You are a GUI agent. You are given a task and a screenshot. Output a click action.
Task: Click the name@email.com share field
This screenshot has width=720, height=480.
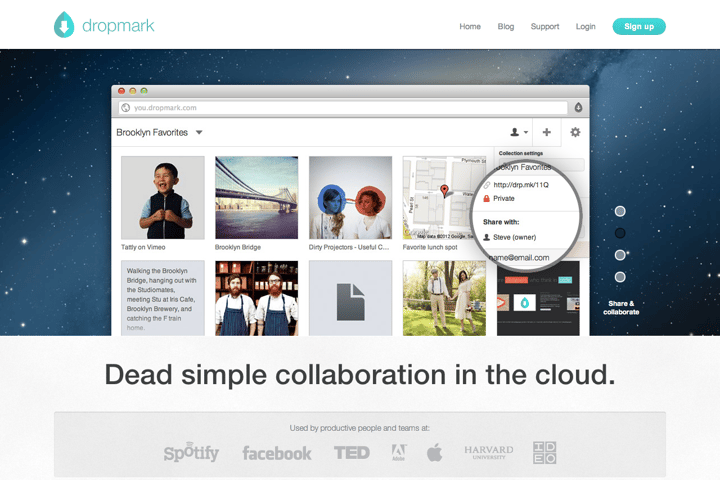click(519, 258)
